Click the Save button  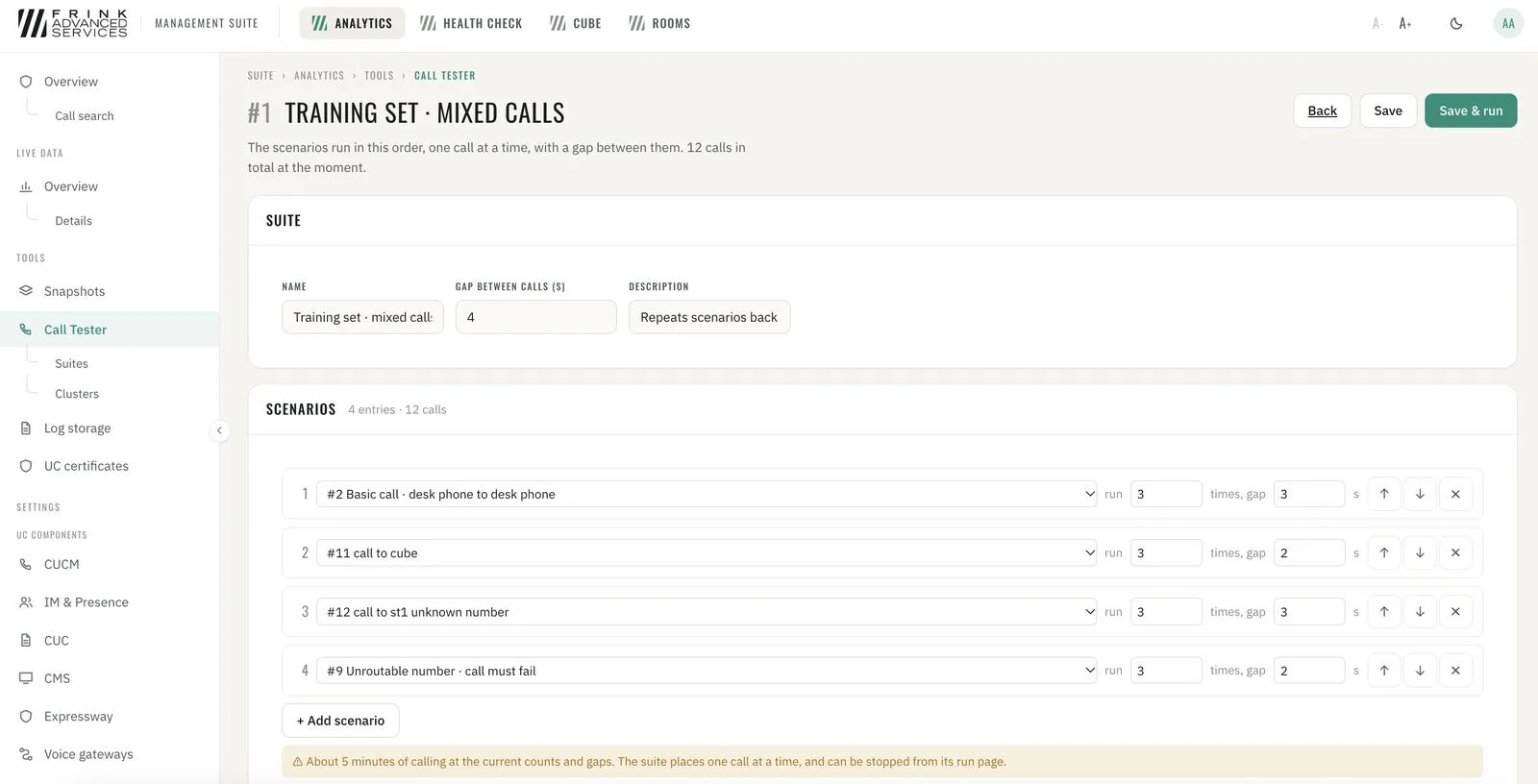(x=1388, y=110)
